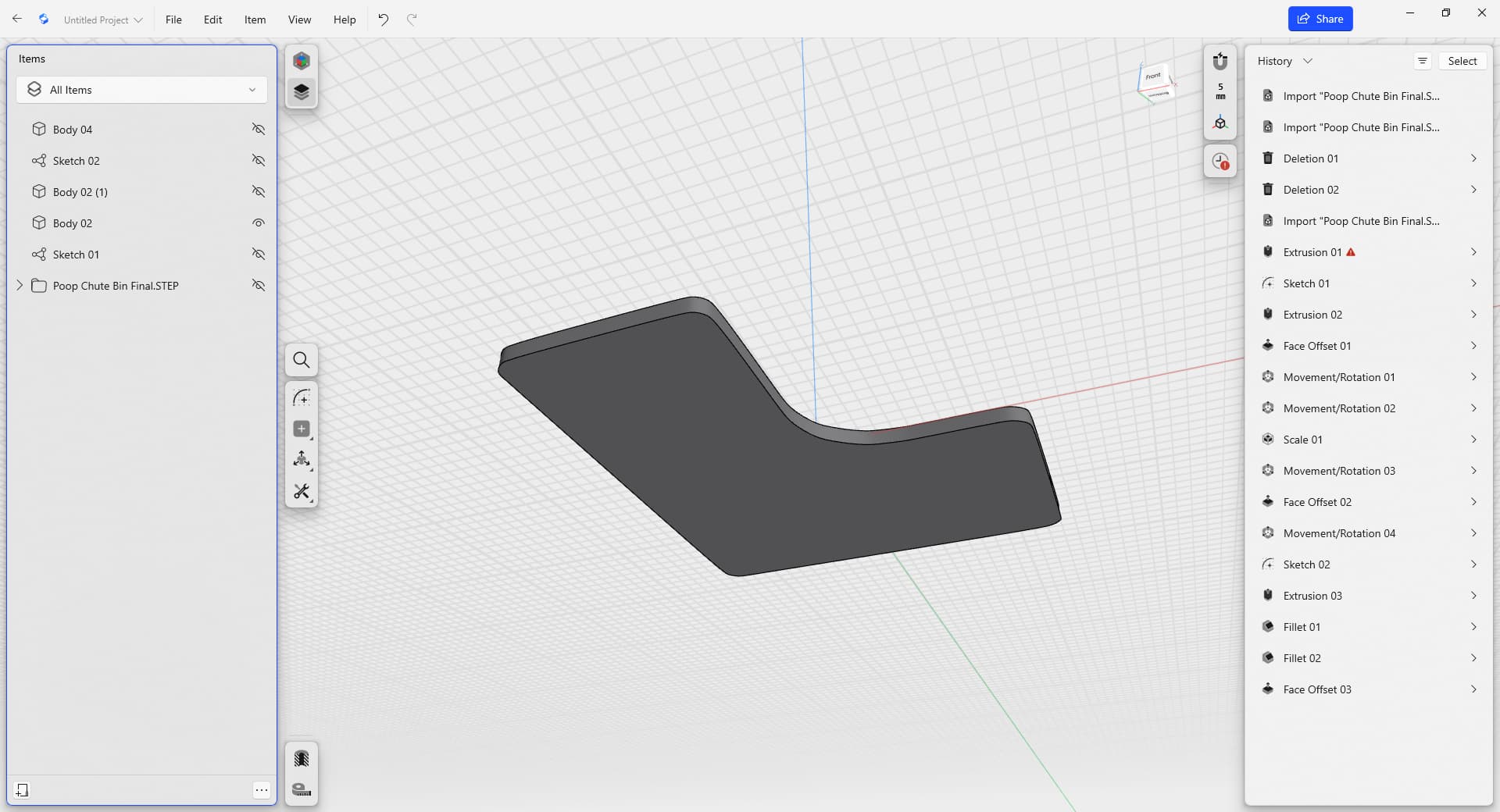Image resolution: width=1500 pixels, height=812 pixels.
Task: Click the back arrow icon
Action: point(16,19)
